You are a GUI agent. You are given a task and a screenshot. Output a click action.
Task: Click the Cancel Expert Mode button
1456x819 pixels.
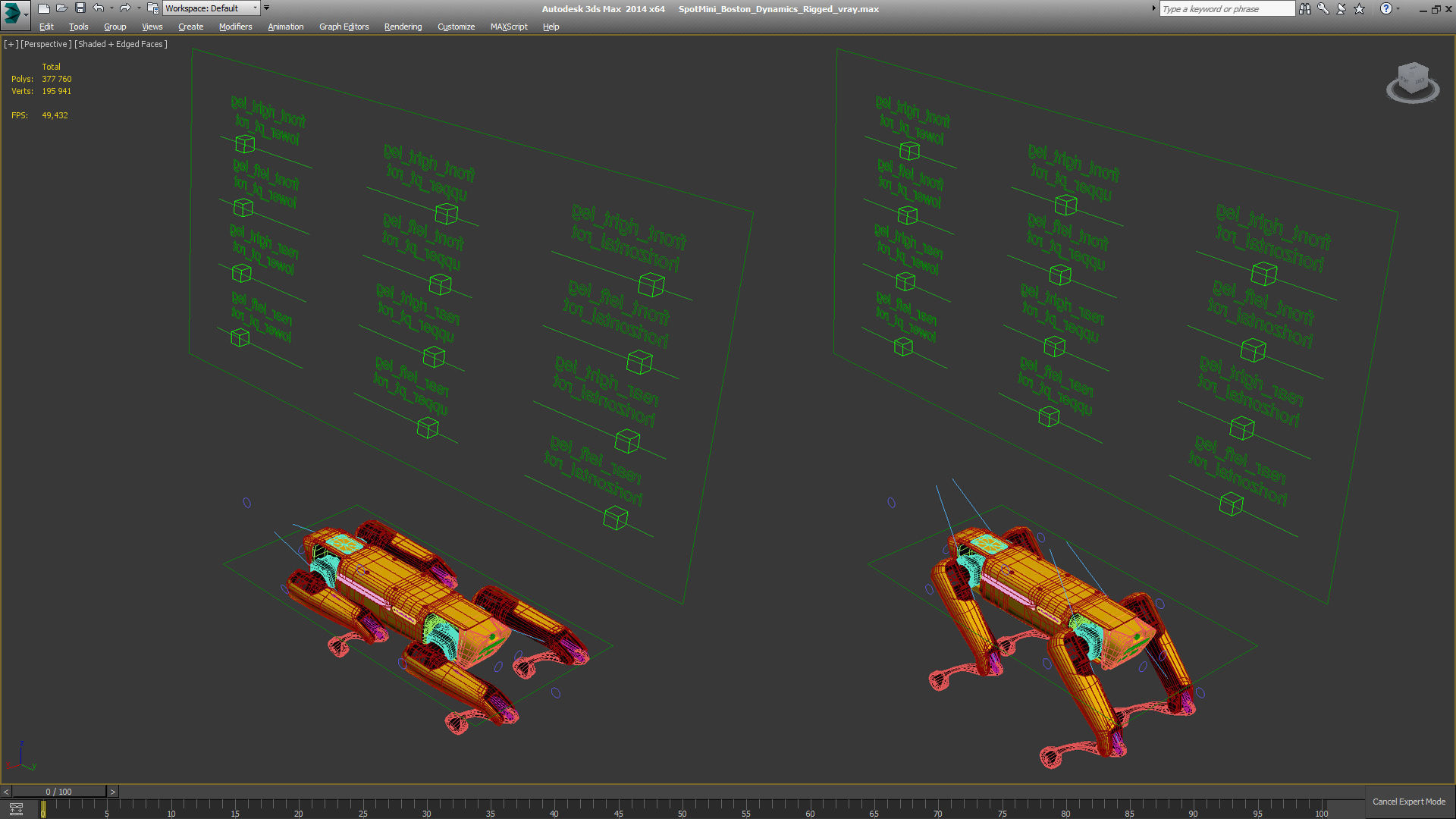tap(1409, 802)
